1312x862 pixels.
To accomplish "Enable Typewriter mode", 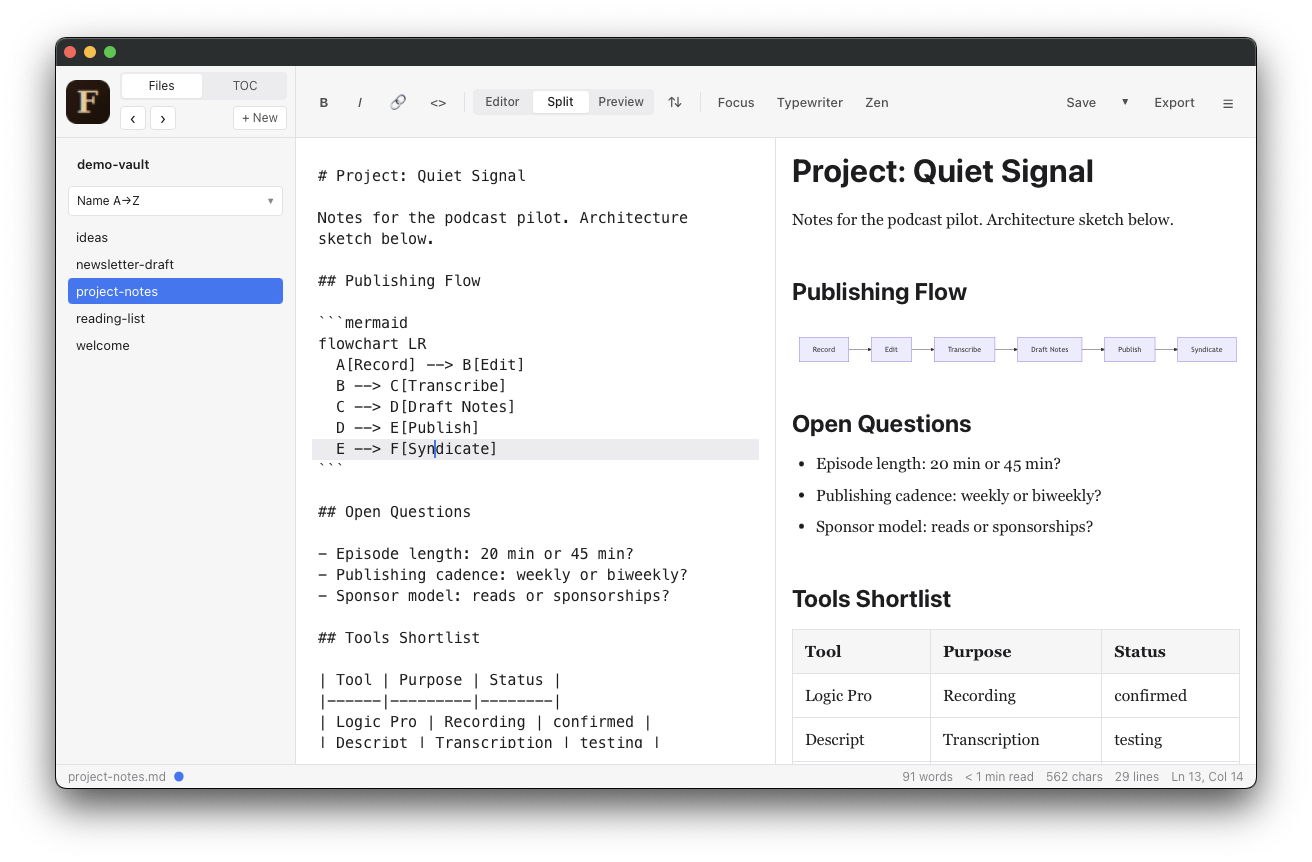I will 810,102.
